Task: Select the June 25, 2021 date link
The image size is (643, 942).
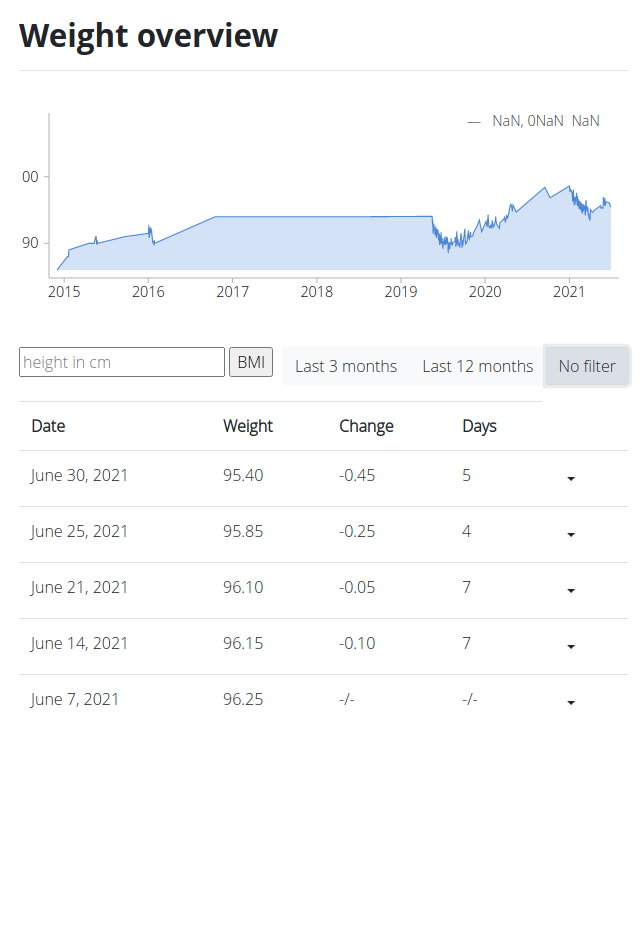Action: click(77, 531)
